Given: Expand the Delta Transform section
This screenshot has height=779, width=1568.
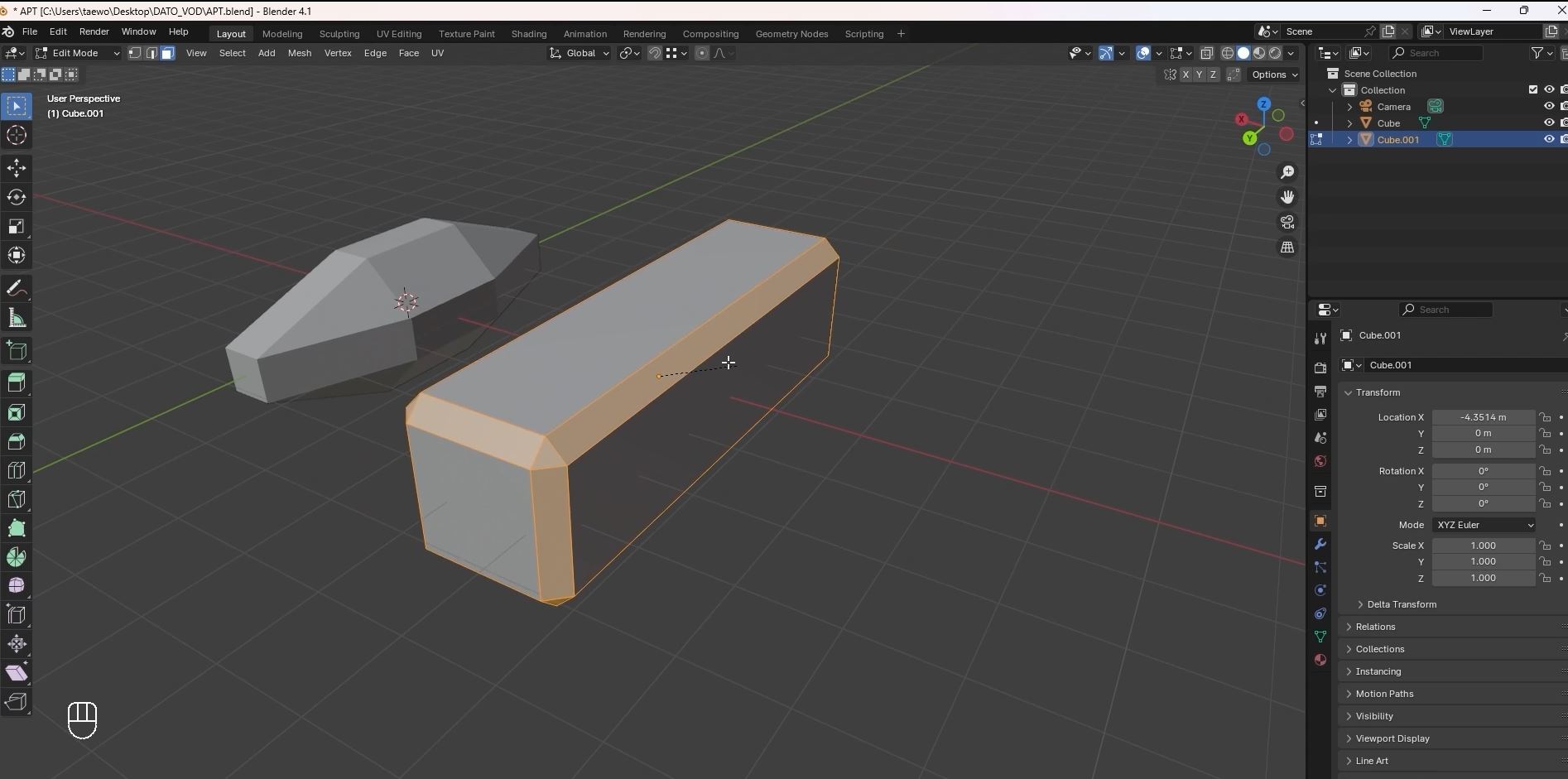Looking at the screenshot, I should [x=1401, y=604].
